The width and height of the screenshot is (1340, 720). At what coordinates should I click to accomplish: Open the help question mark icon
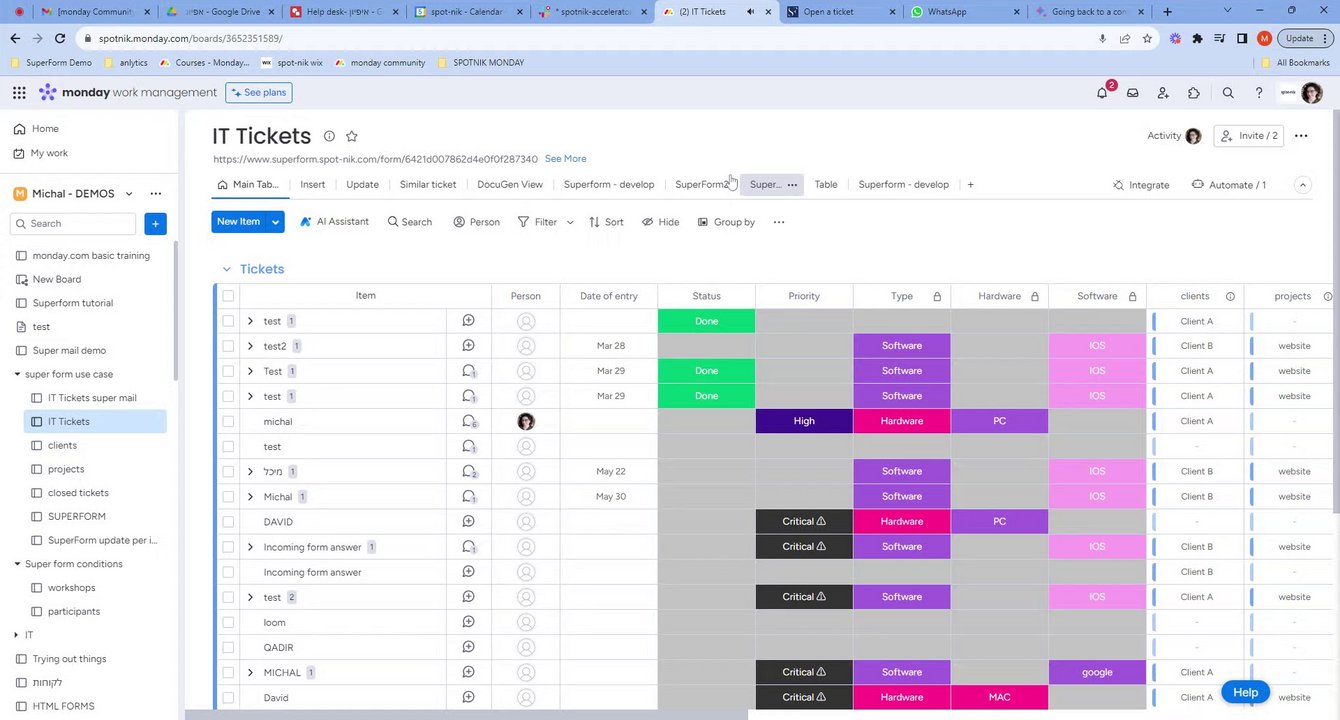1259,93
